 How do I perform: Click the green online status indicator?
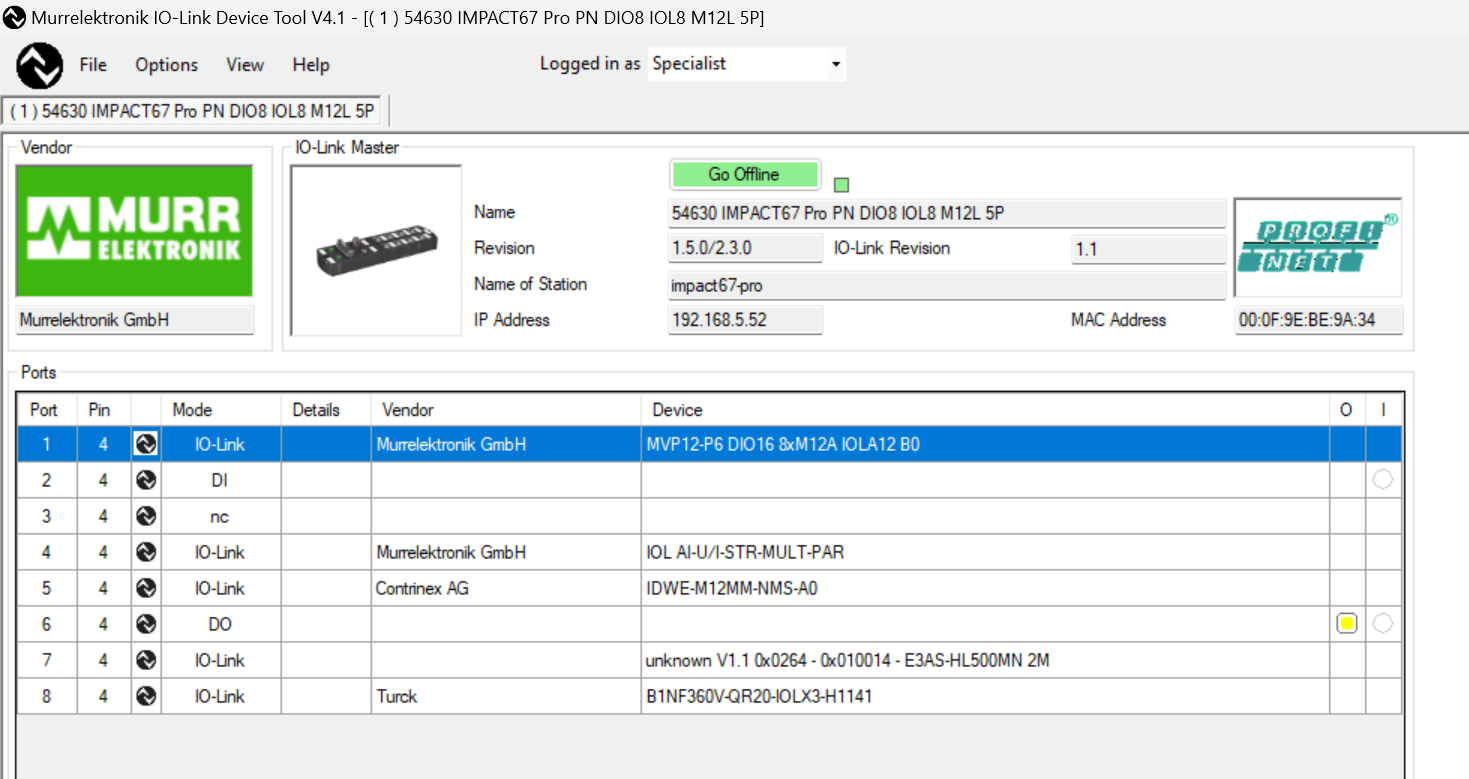(x=841, y=185)
